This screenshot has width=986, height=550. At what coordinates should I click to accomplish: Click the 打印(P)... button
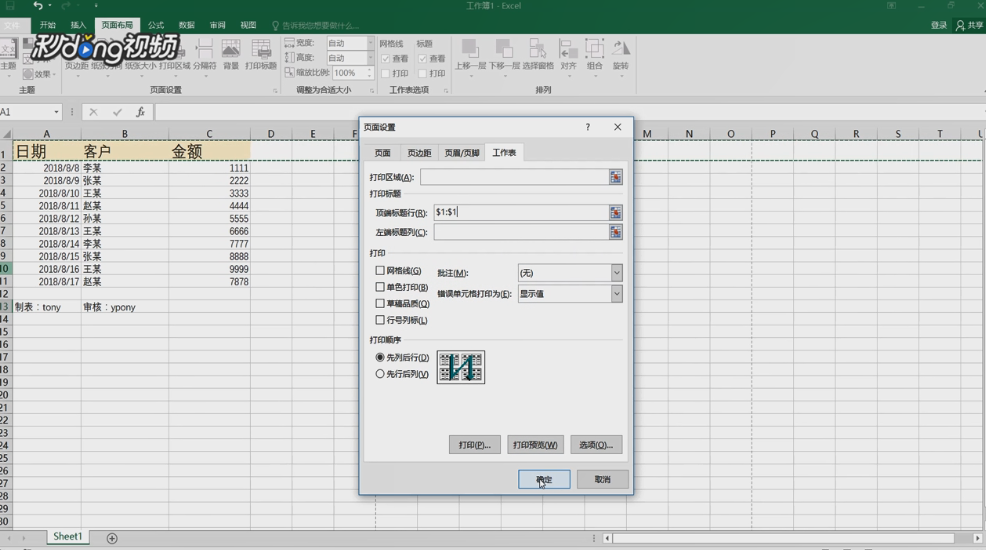coord(475,445)
